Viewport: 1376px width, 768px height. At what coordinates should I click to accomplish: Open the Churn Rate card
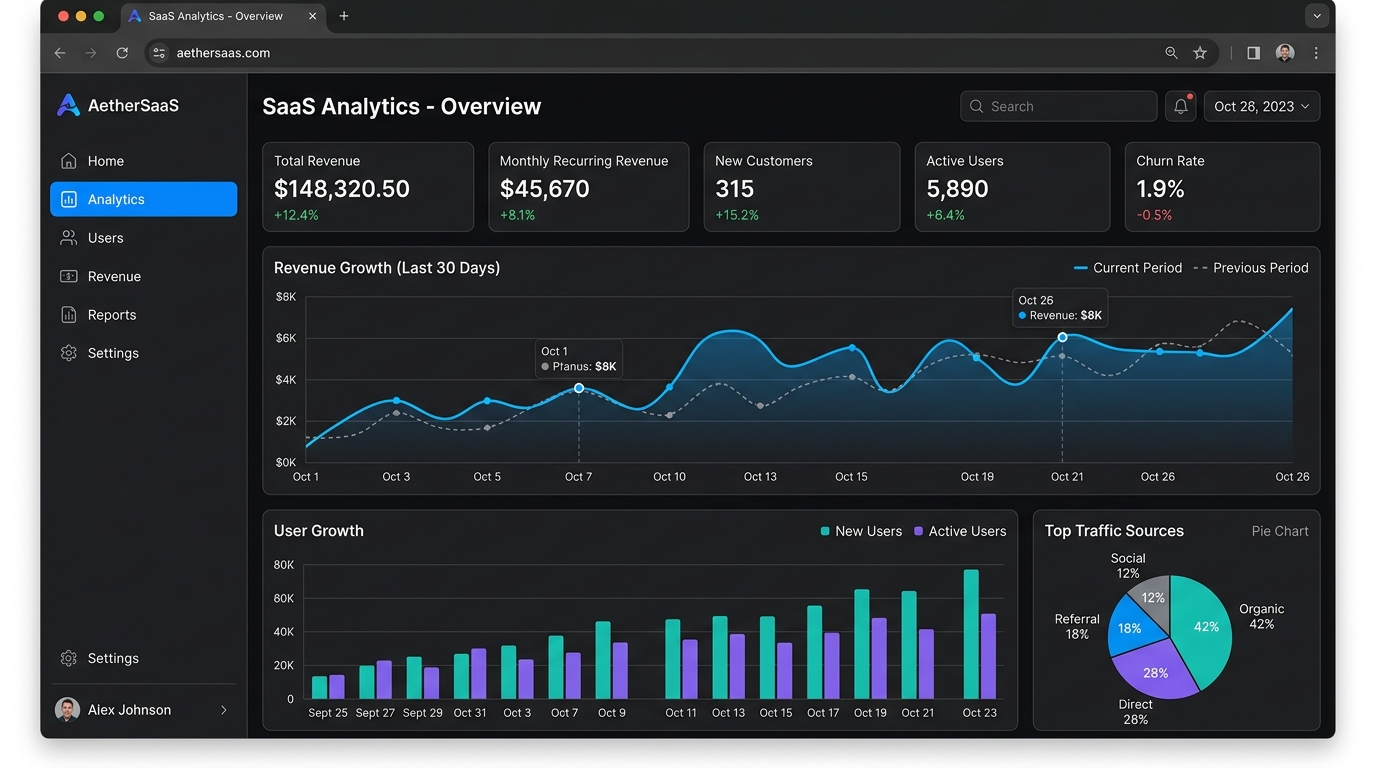point(1222,187)
